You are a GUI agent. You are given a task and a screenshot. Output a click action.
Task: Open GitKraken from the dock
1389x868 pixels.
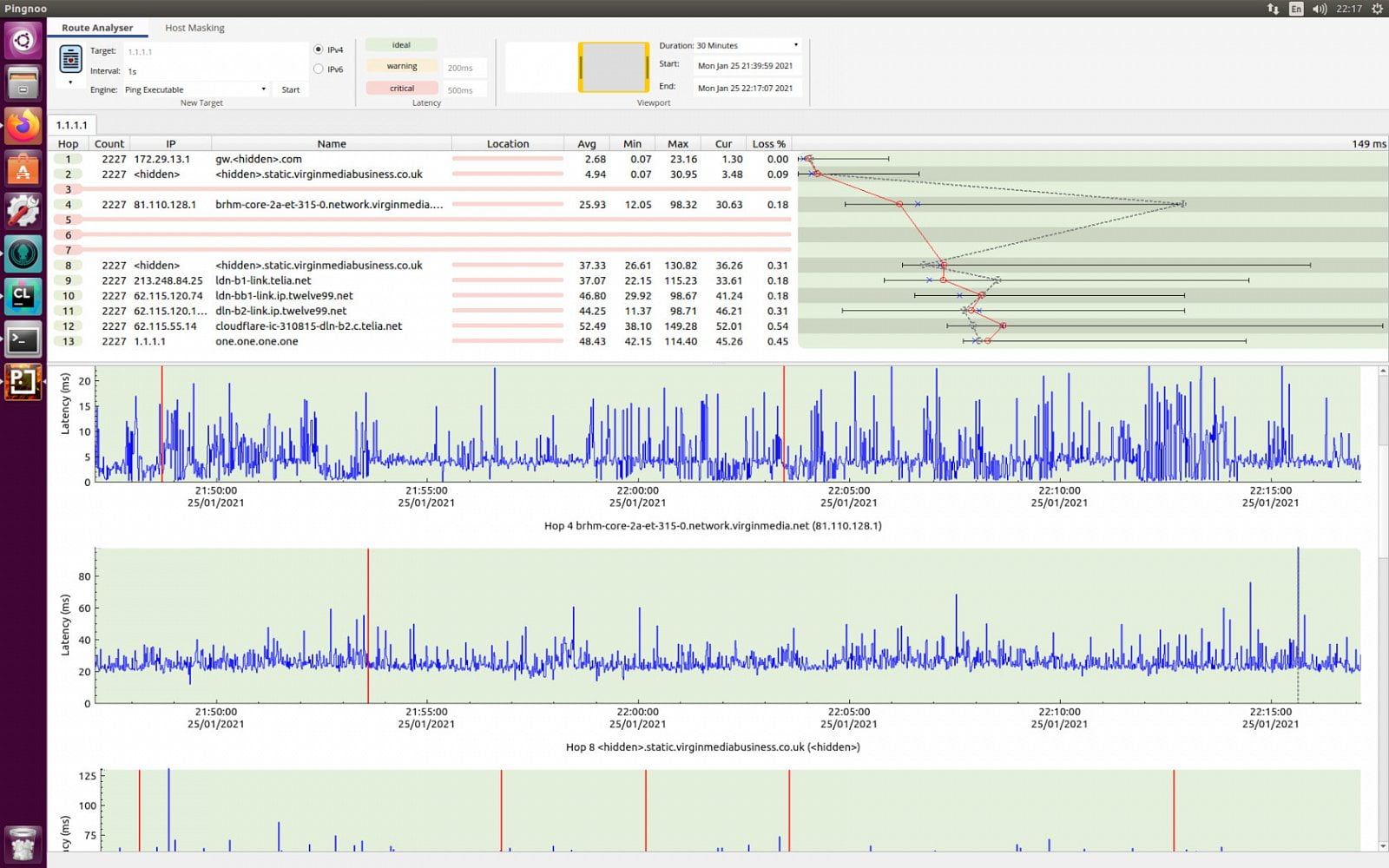(23, 253)
